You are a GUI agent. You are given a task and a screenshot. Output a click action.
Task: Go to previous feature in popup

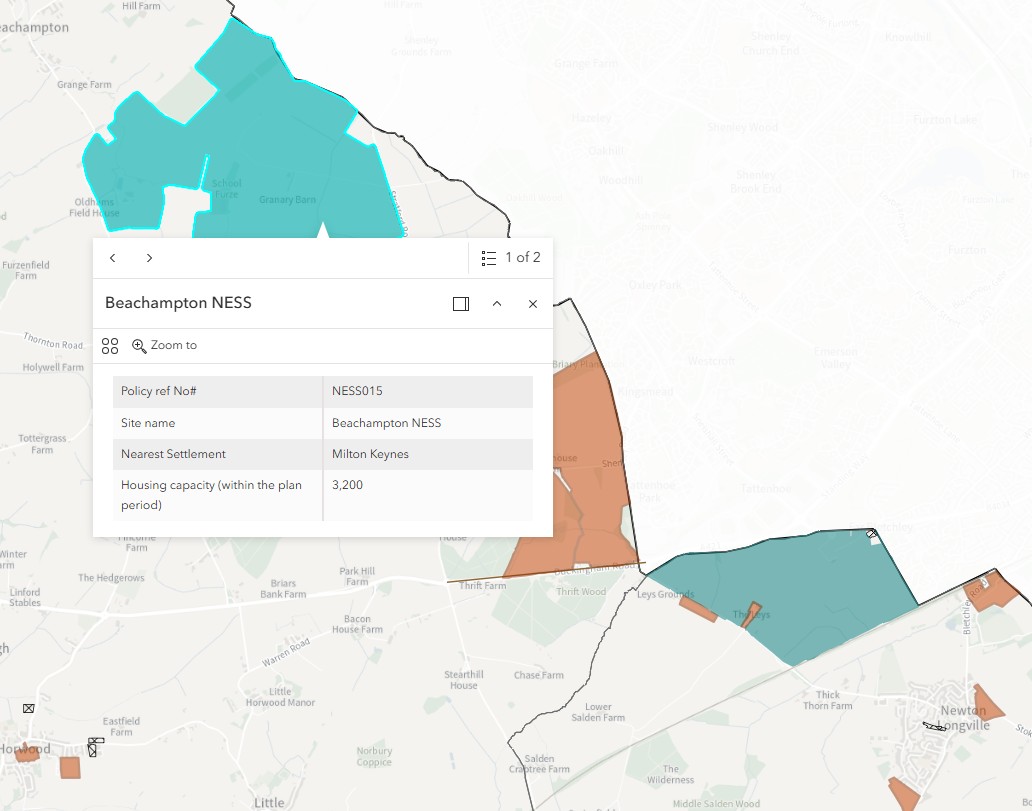point(113,258)
